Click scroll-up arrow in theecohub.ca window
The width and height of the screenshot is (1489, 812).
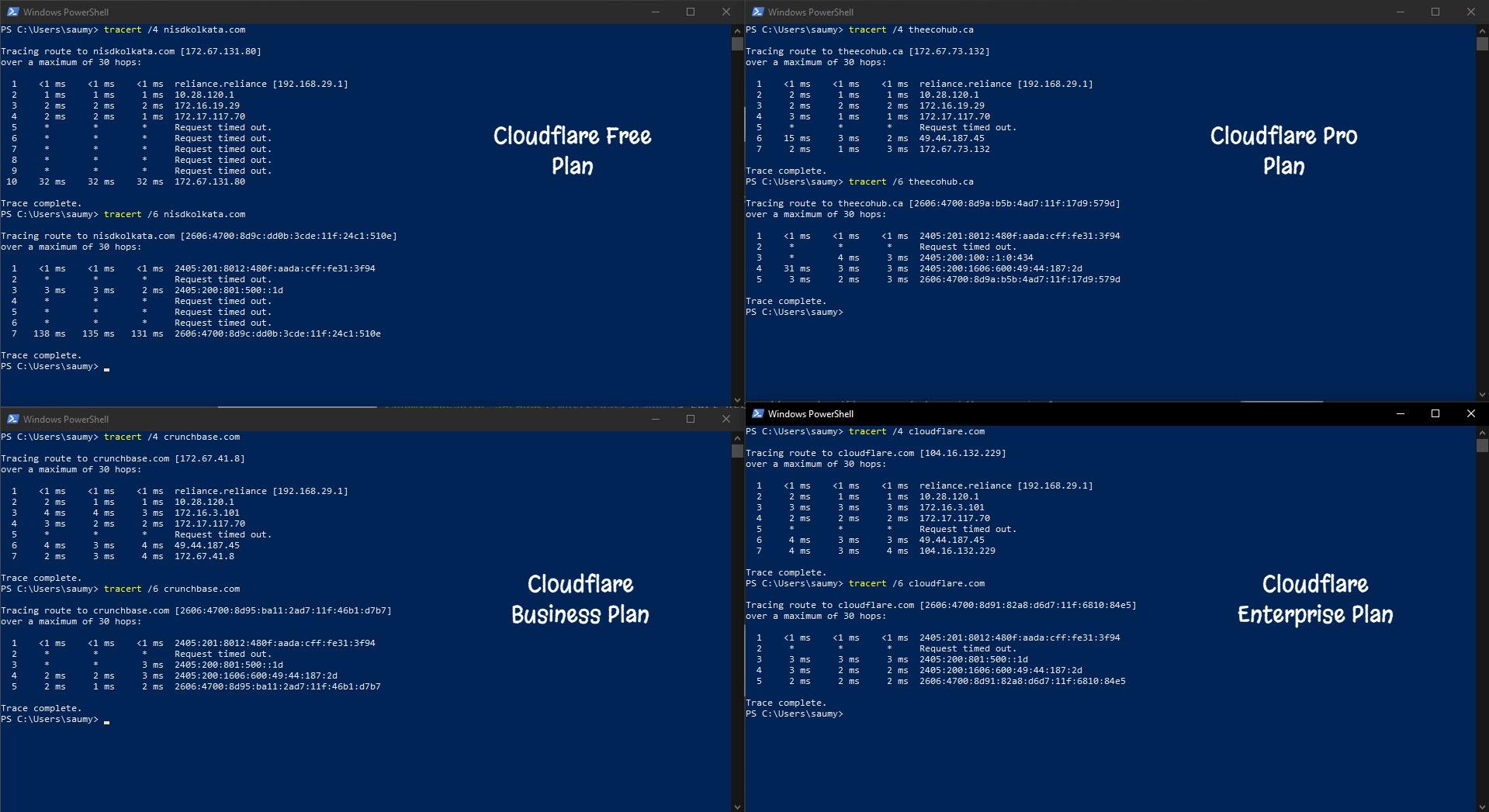click(1482, 30)
